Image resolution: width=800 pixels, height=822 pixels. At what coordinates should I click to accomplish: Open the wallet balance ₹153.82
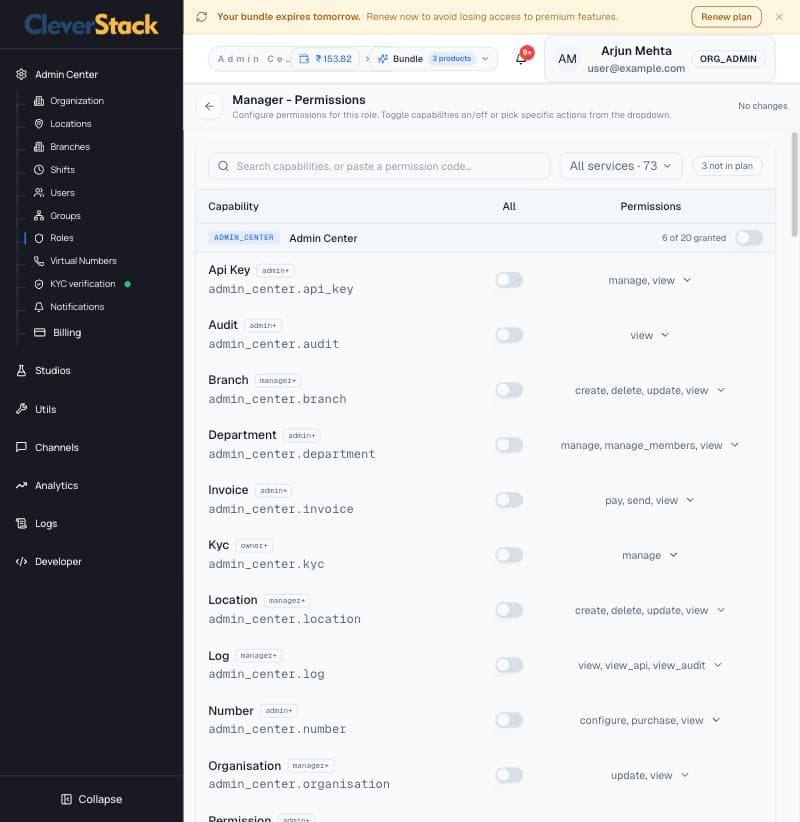pos(325,59)
